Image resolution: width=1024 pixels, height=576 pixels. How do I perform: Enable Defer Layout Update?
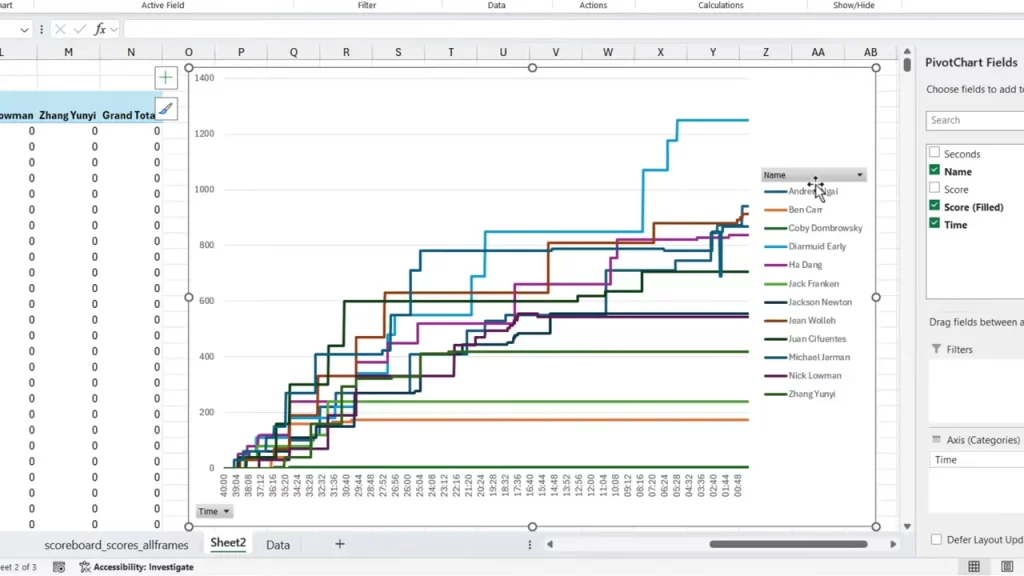937,539
